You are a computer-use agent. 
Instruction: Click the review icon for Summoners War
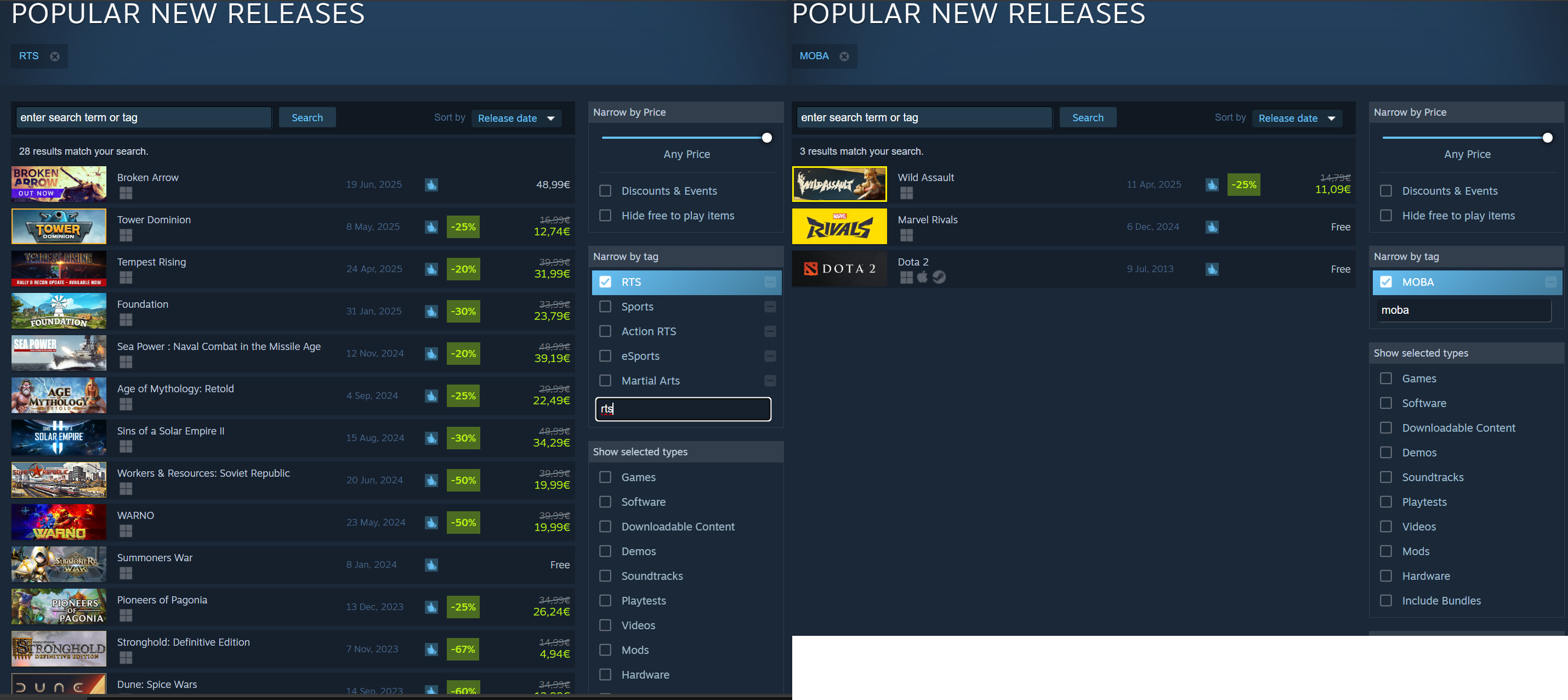(x=431, y=564)
